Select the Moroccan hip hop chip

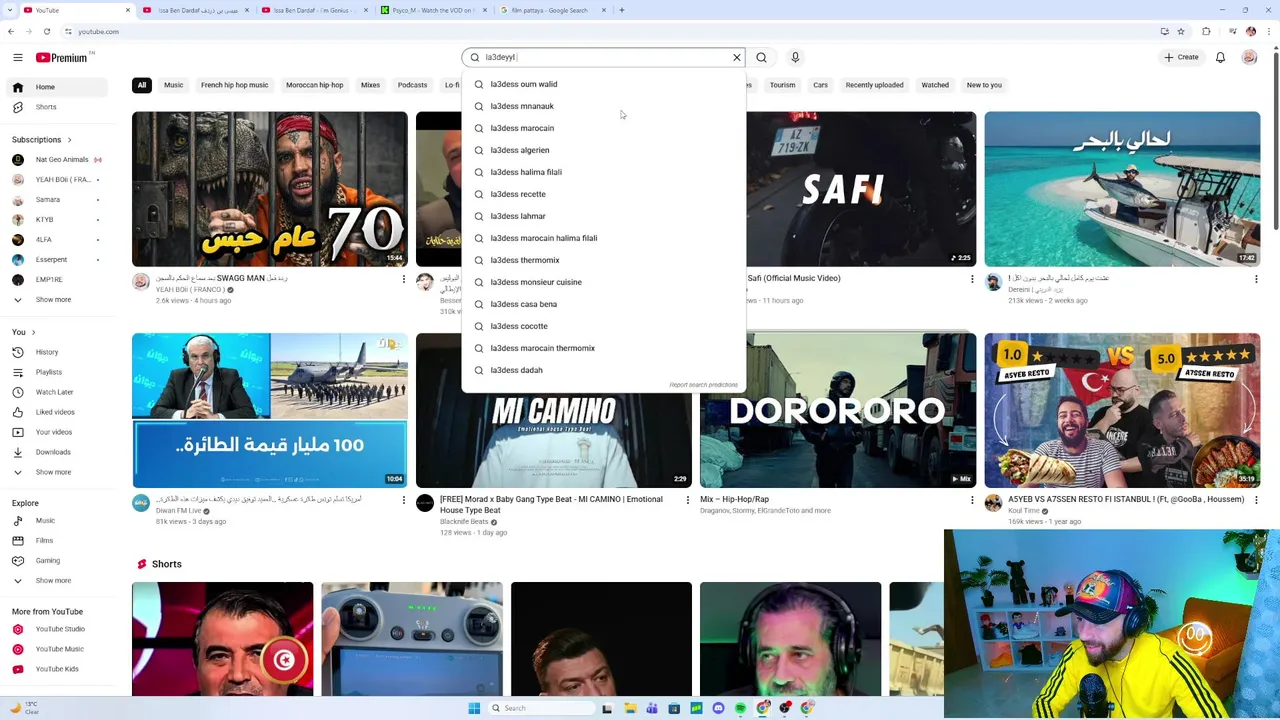[x=314, y=85]
